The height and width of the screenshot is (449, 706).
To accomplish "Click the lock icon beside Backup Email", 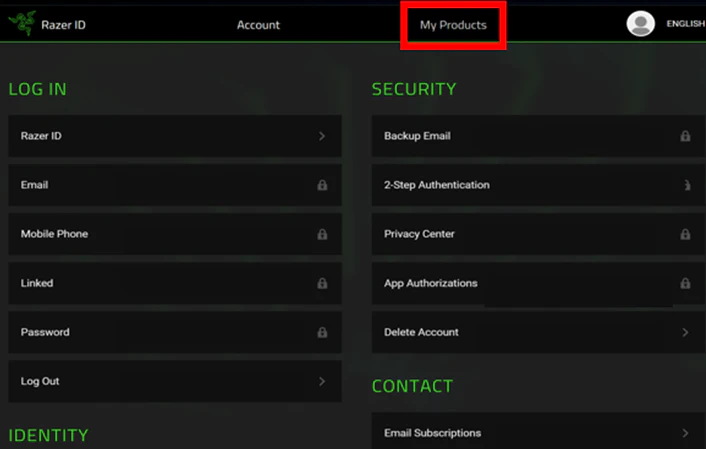I will click(685, 136).
